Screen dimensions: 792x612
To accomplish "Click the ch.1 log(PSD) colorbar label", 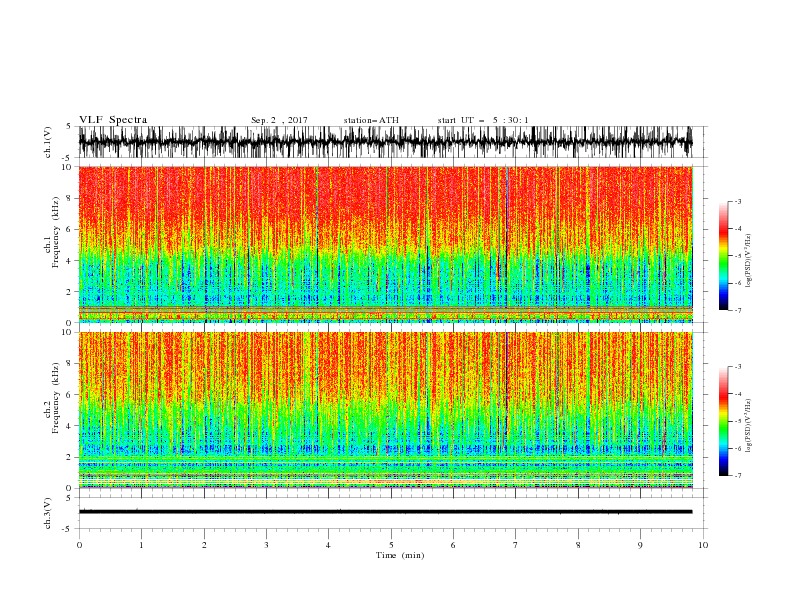I will pos(750,261).
